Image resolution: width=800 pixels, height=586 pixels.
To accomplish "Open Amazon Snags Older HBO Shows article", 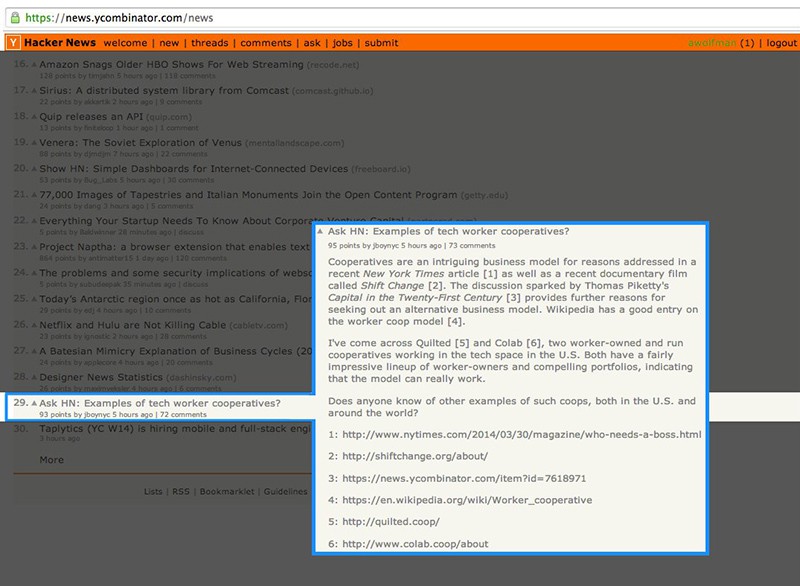I will coord(171,65).
